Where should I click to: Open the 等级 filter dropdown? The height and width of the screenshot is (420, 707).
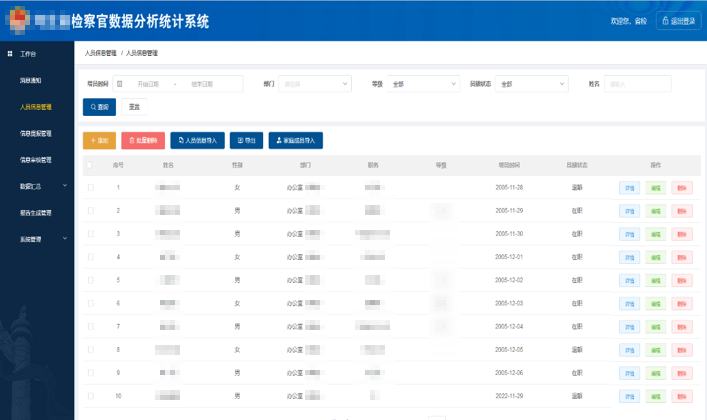[x=423, y=84]
